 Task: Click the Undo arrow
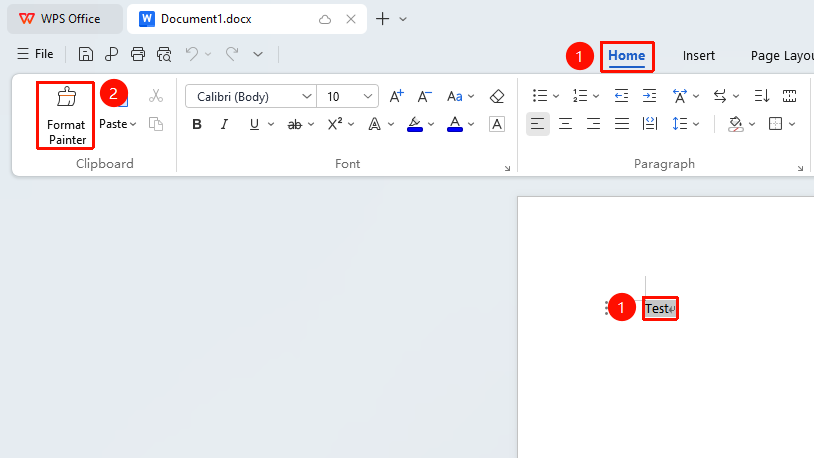[192, 53]
